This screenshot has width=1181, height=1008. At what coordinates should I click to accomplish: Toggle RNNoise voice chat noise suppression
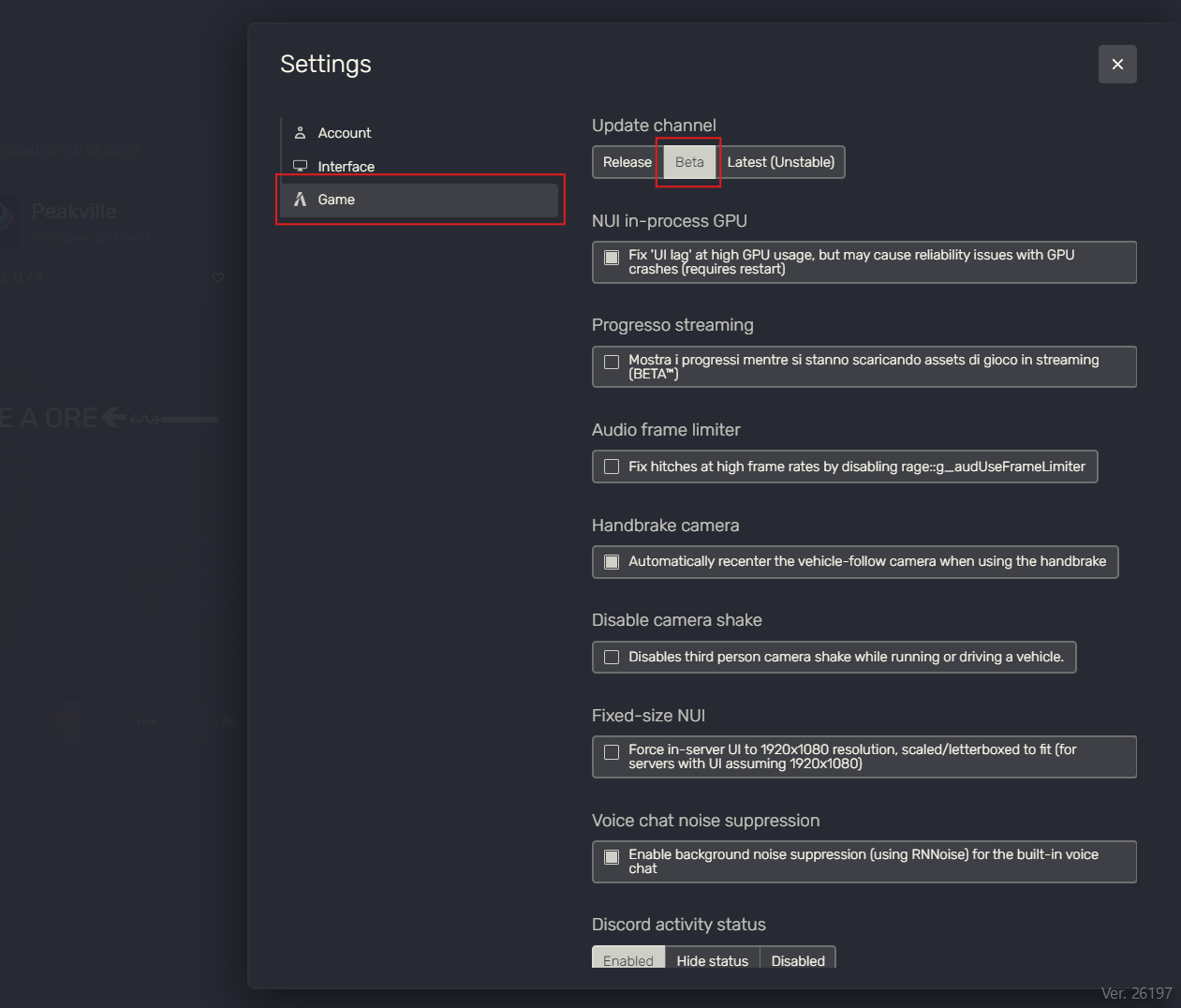click(x=612, y=855)
